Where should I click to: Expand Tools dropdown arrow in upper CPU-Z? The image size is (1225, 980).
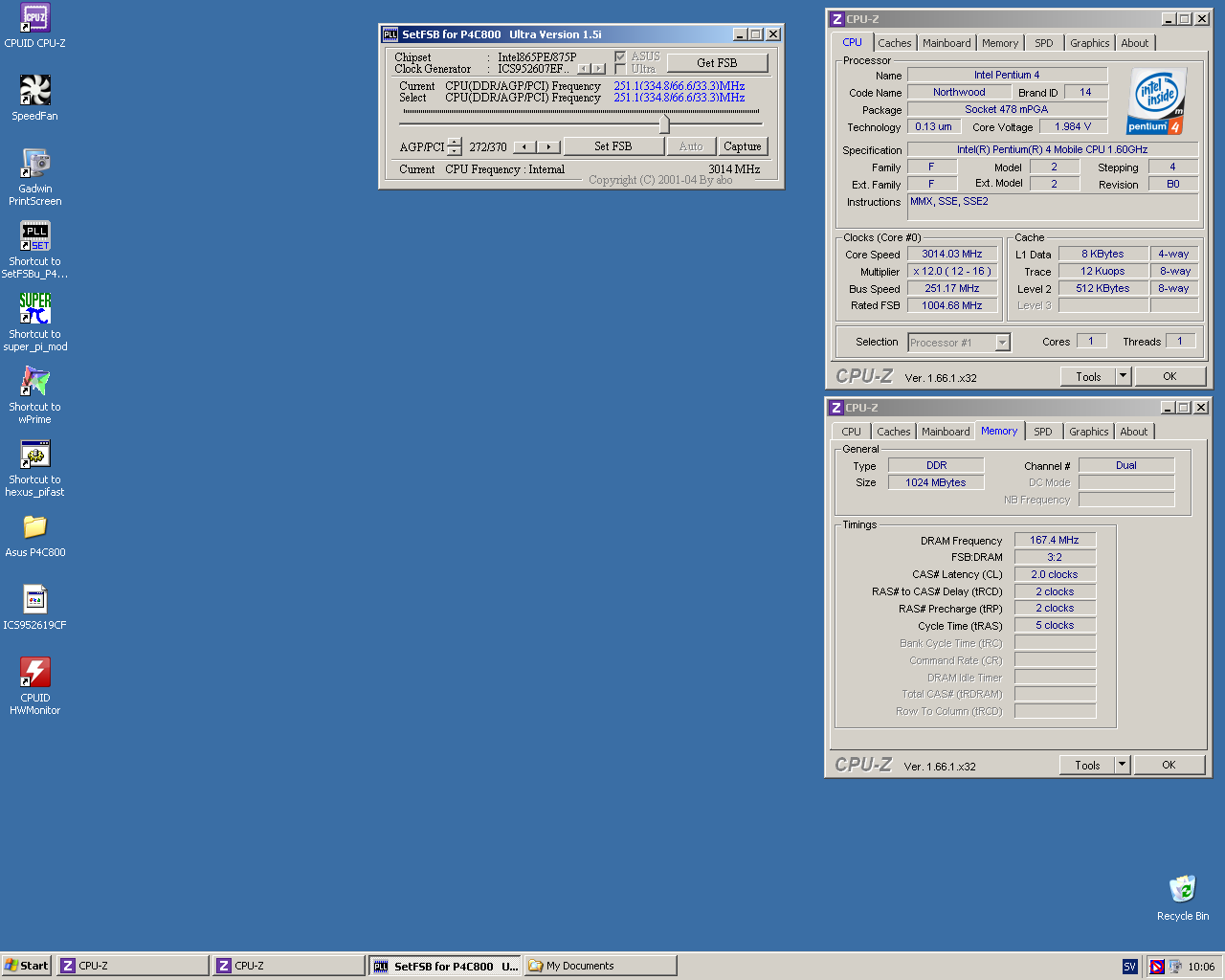point(1124,376)
